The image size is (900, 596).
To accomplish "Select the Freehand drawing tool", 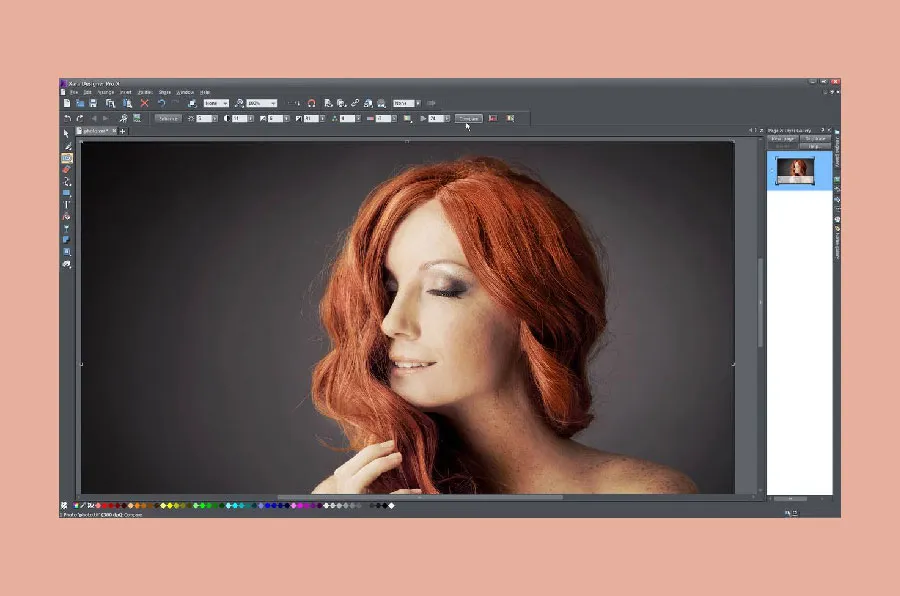I will point(66,146).
